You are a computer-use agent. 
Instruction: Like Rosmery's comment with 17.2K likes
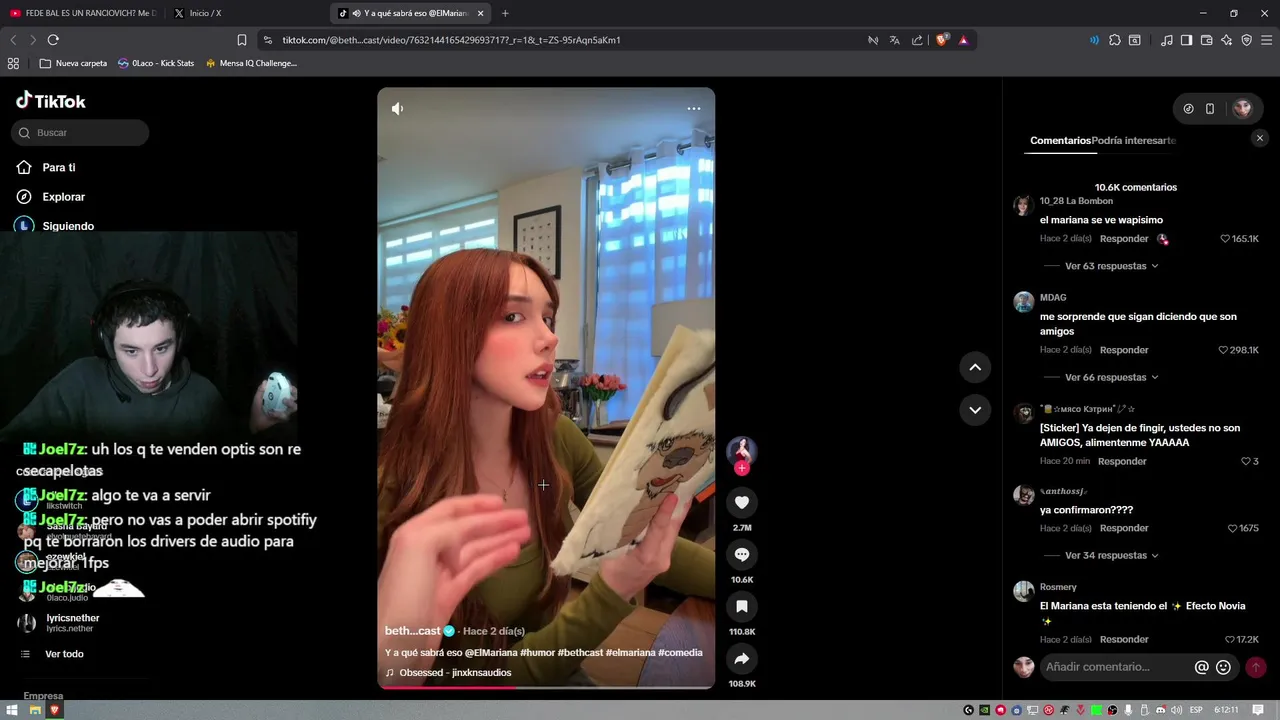click(1230, 639)
